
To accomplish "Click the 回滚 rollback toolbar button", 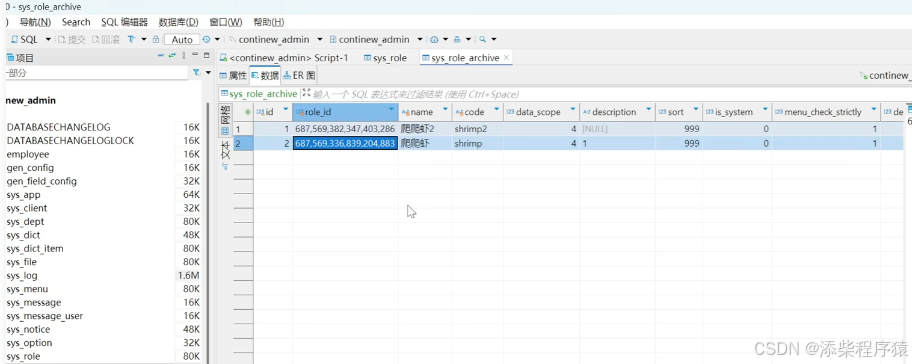I will [x=106, y=40].
